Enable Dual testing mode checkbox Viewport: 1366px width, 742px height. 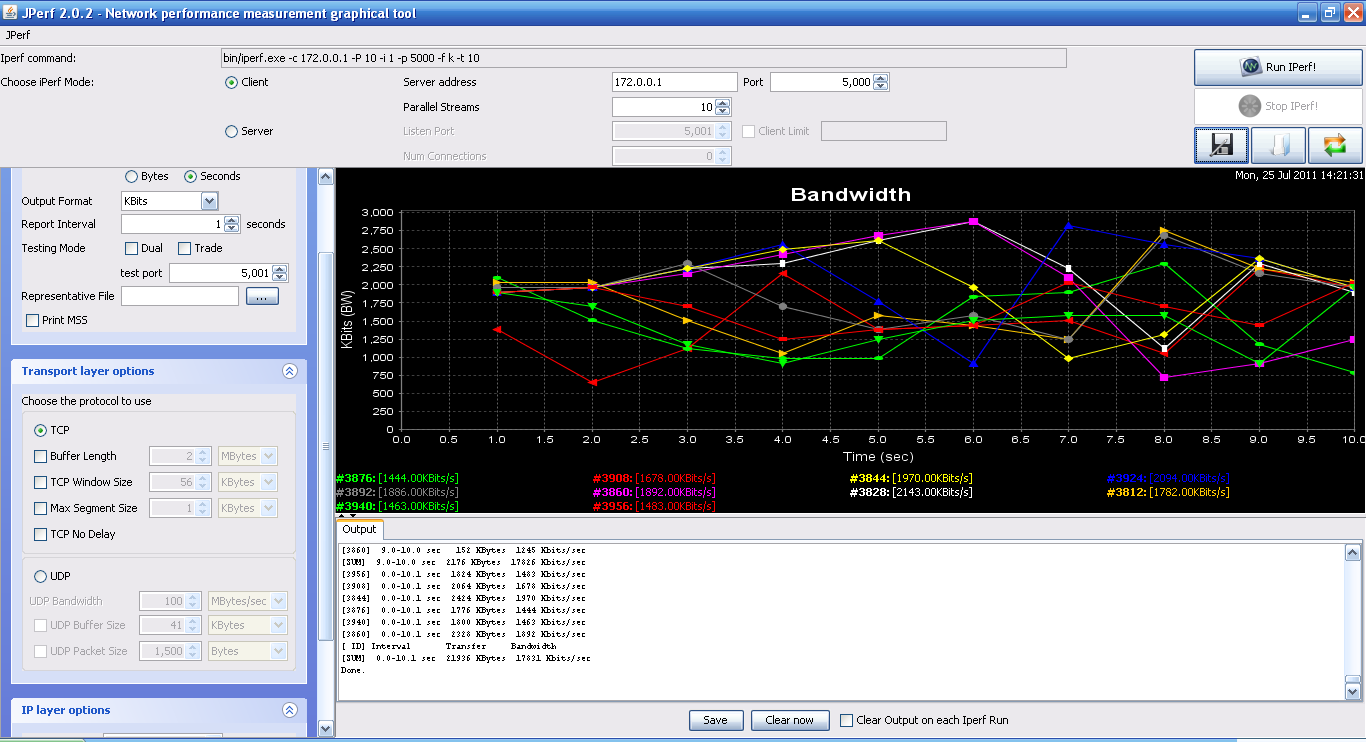coord(131,248)
